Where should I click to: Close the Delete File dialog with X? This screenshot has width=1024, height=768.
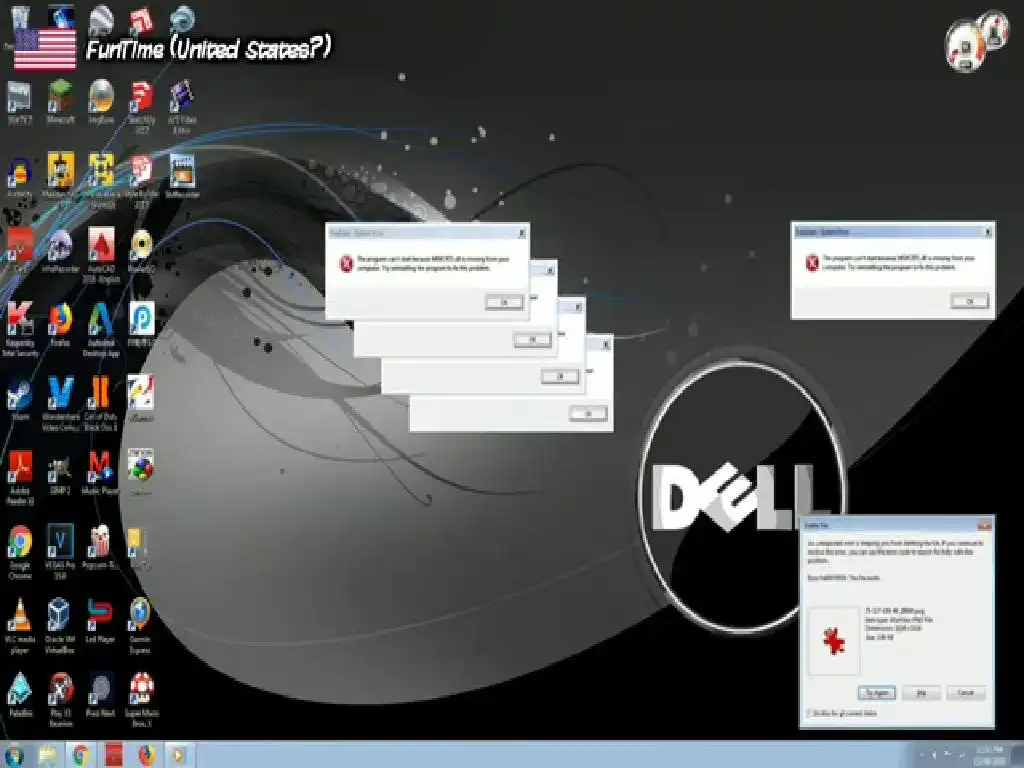[984, 525]
